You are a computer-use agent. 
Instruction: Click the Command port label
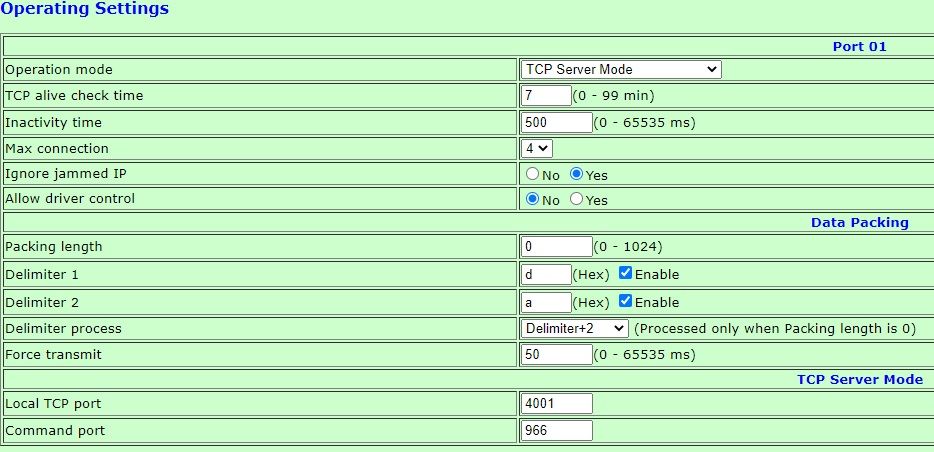[55, 431]
